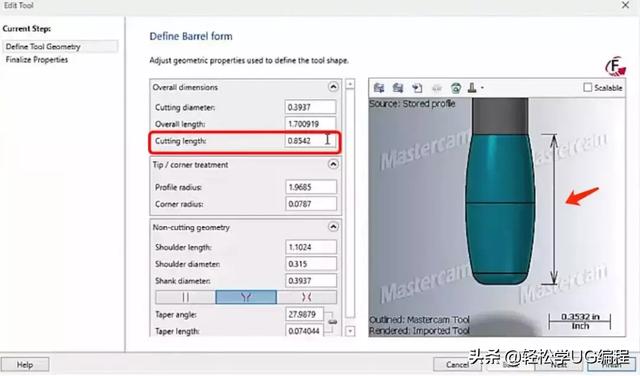Image resolution: width=640 pixels, height=376 pixels.
Task: Click the Cancel button
Action: pyautogui.click(x=457, y=365)
